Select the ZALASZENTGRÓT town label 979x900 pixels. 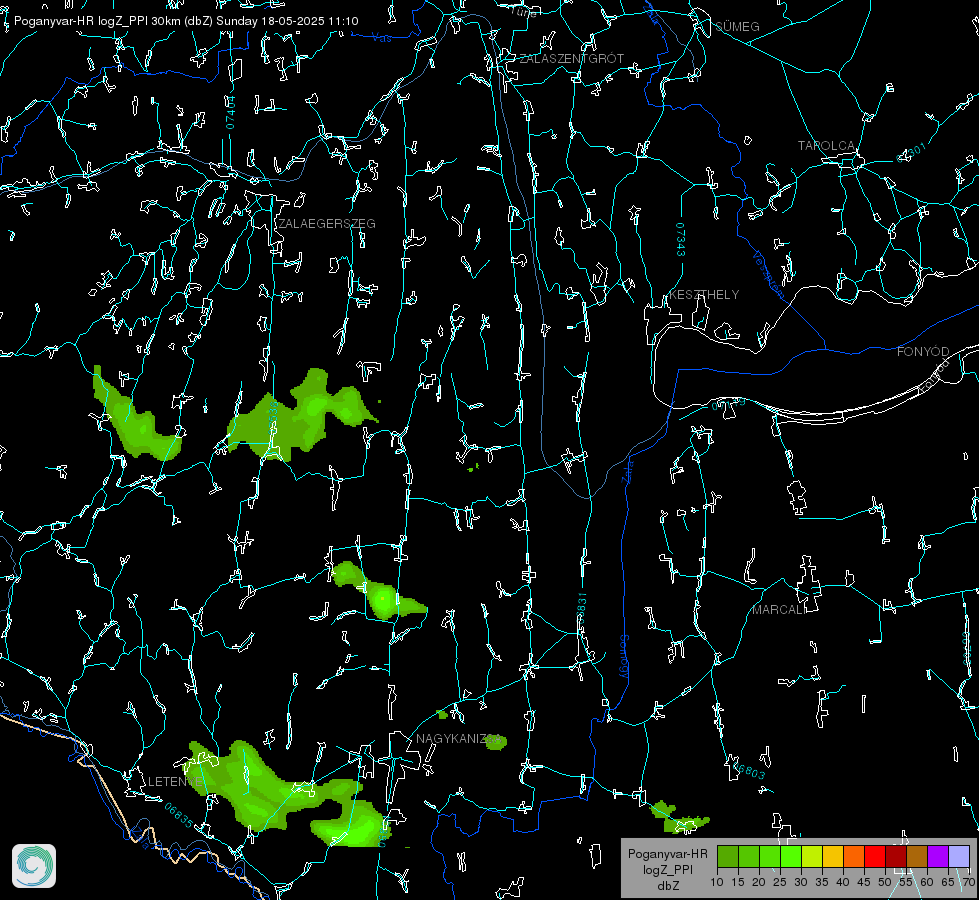tap(571, 58)
